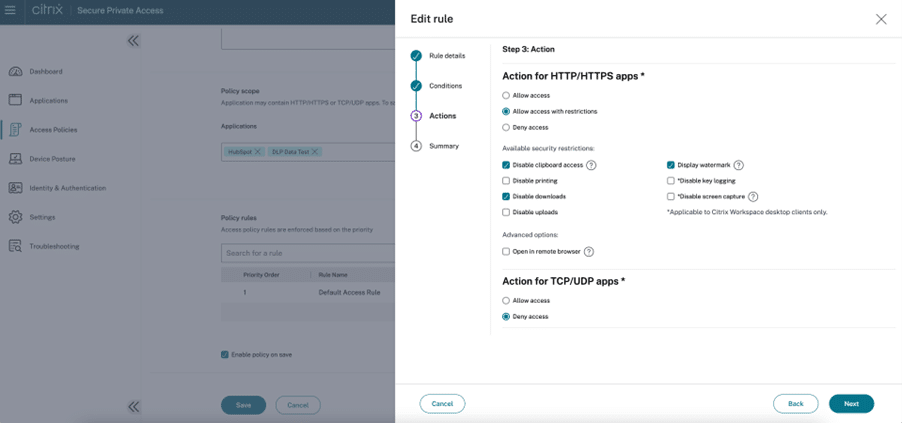902x423 pixels.
Task: Click the Applications window icon
Action: pos(16,101)
